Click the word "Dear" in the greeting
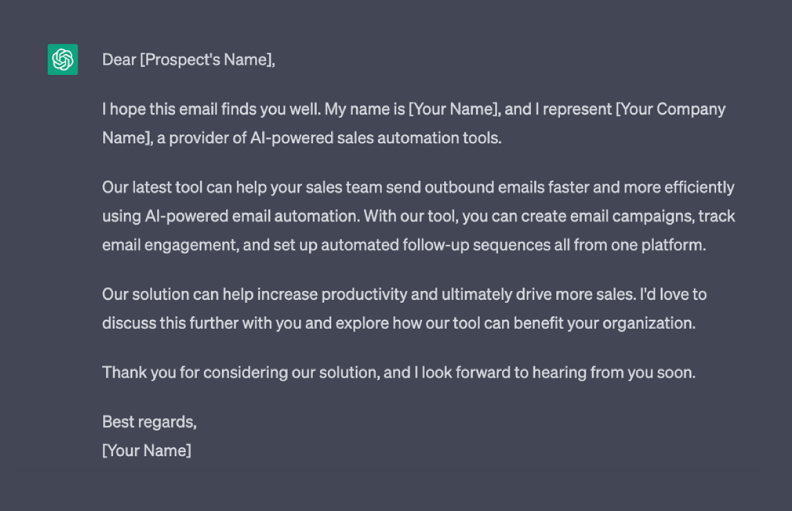792x511 pixels. 119,60
